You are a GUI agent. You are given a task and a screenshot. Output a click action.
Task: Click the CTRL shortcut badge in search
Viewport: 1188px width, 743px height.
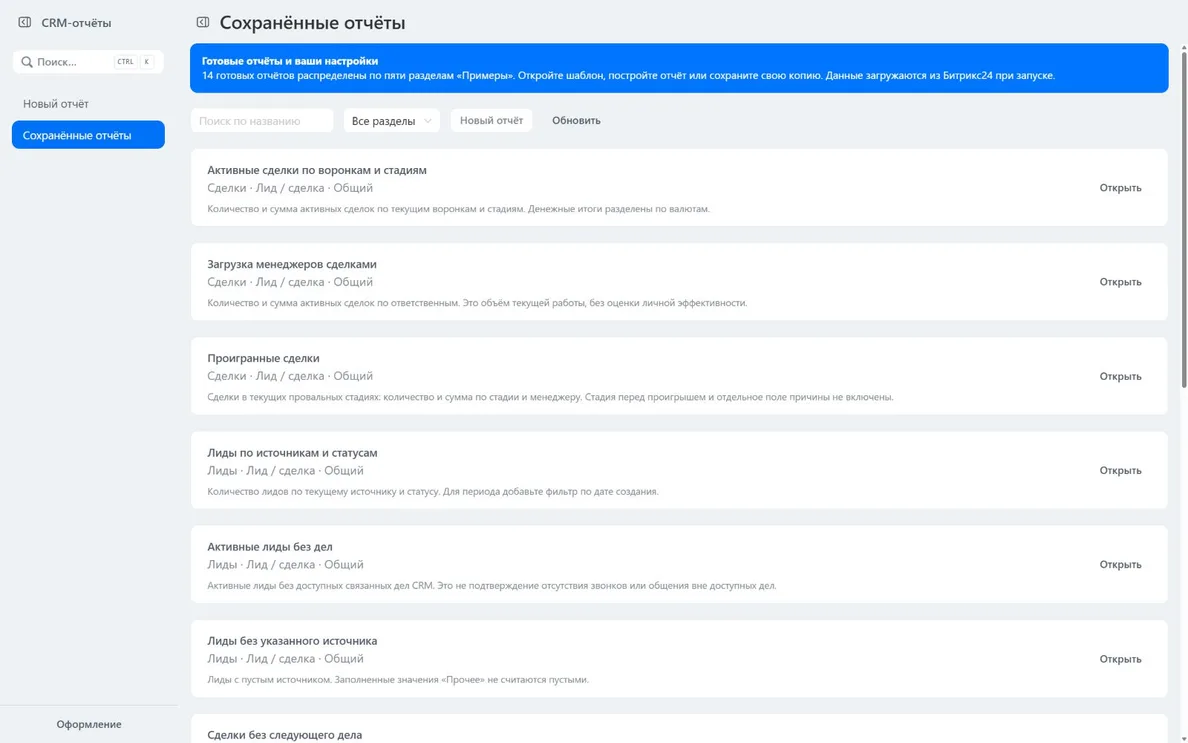[x=125, y=62]
